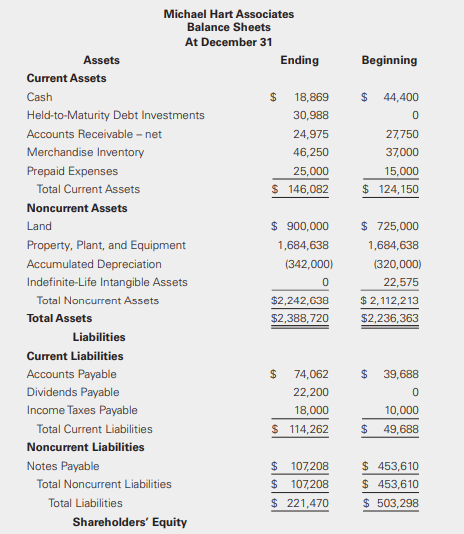Select the Ending column header

pyautogui.click(x=299, y=60)
